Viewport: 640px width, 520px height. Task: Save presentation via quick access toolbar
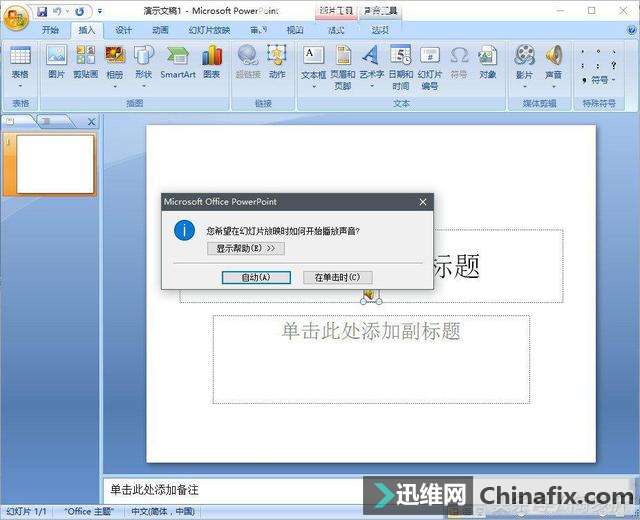point(42,11)
